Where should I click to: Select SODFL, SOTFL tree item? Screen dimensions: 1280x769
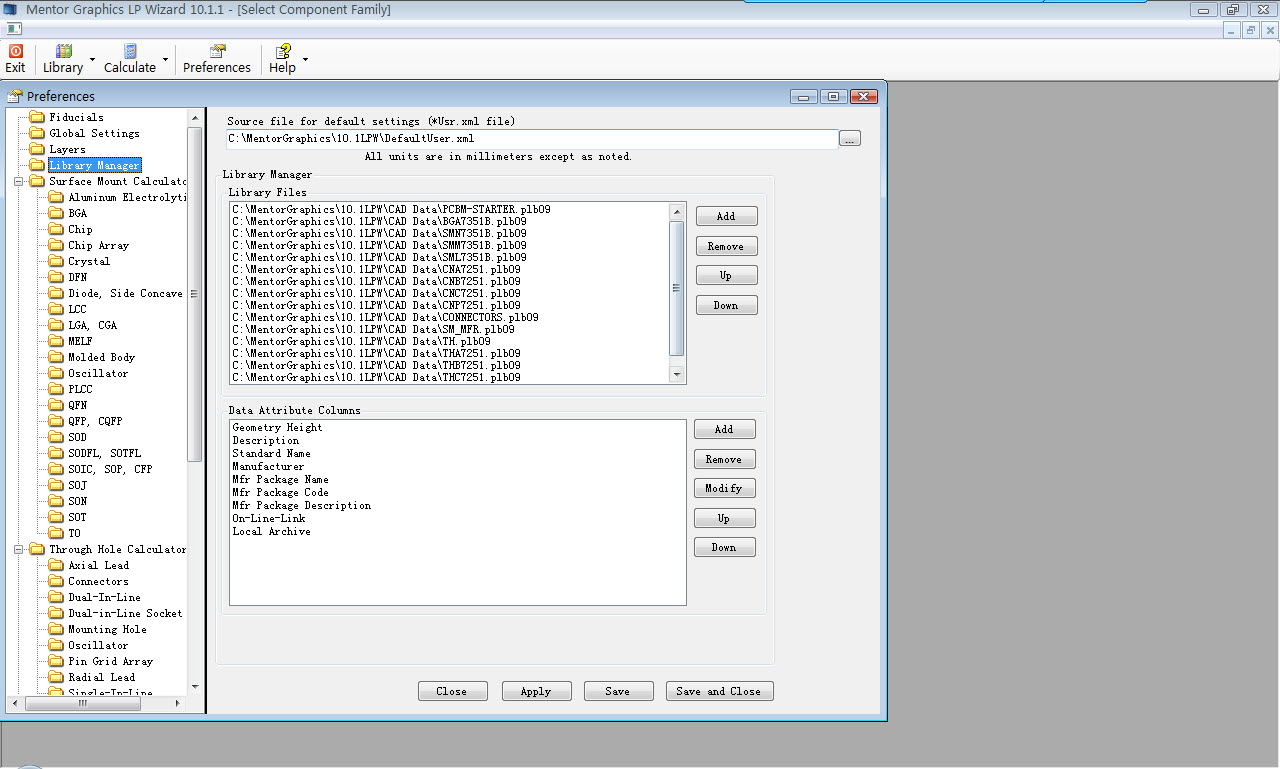point(104,453)
